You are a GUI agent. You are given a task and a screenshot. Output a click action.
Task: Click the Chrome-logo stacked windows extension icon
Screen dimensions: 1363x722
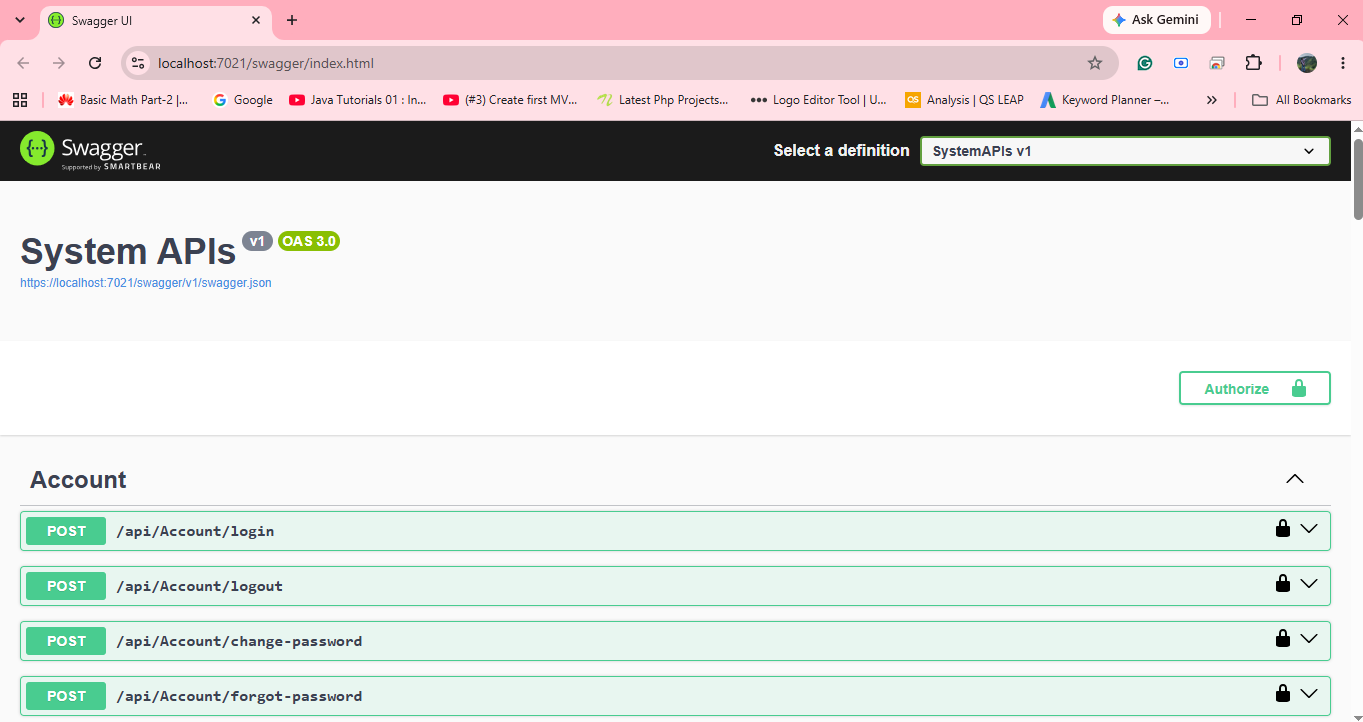(x=1217, y=63)
